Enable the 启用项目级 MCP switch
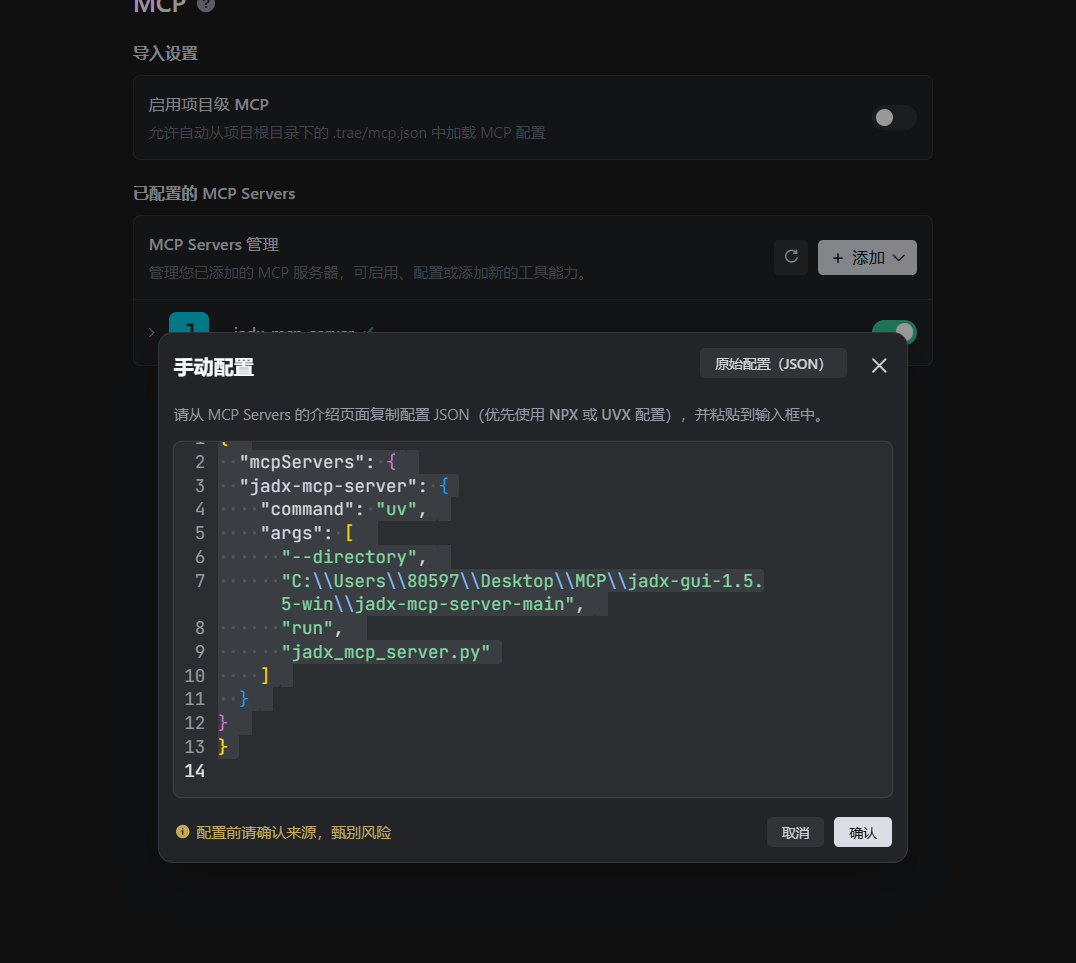The width and height of the screenshot is (1076, 963). point(893,118)
